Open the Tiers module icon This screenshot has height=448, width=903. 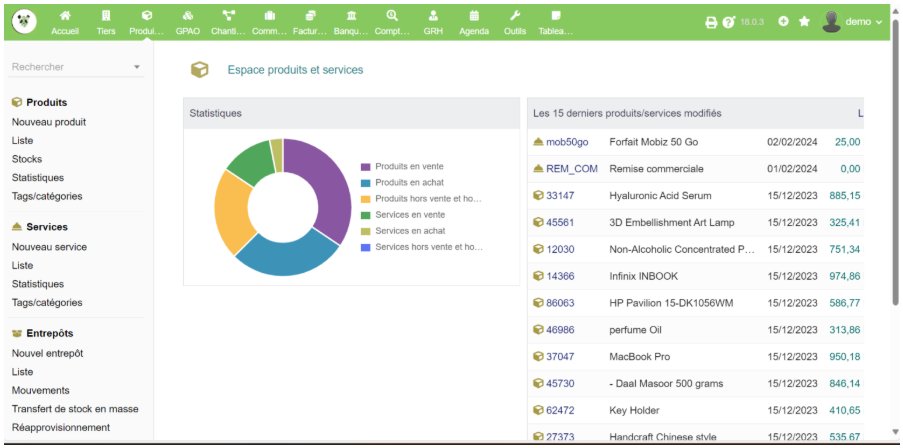pyautogui.click(x=106, y=16)
